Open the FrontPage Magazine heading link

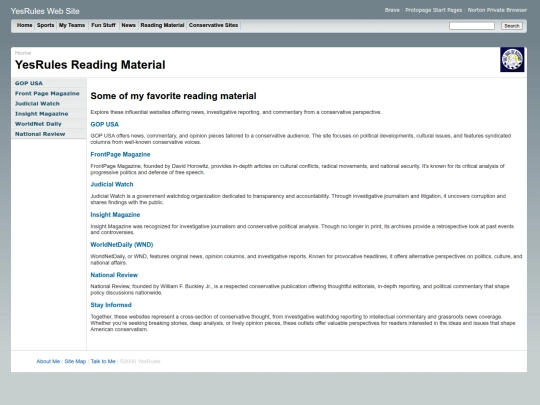120,154
